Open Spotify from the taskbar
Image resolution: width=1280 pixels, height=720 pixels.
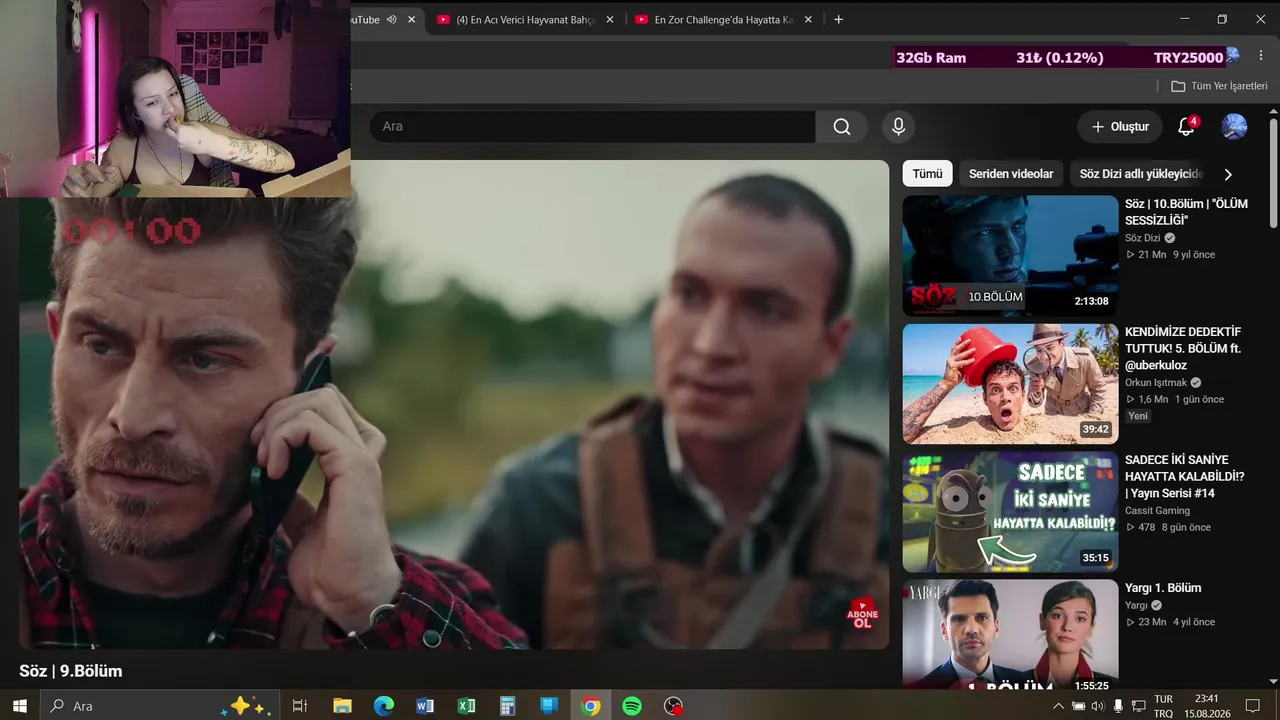[632, 706]
